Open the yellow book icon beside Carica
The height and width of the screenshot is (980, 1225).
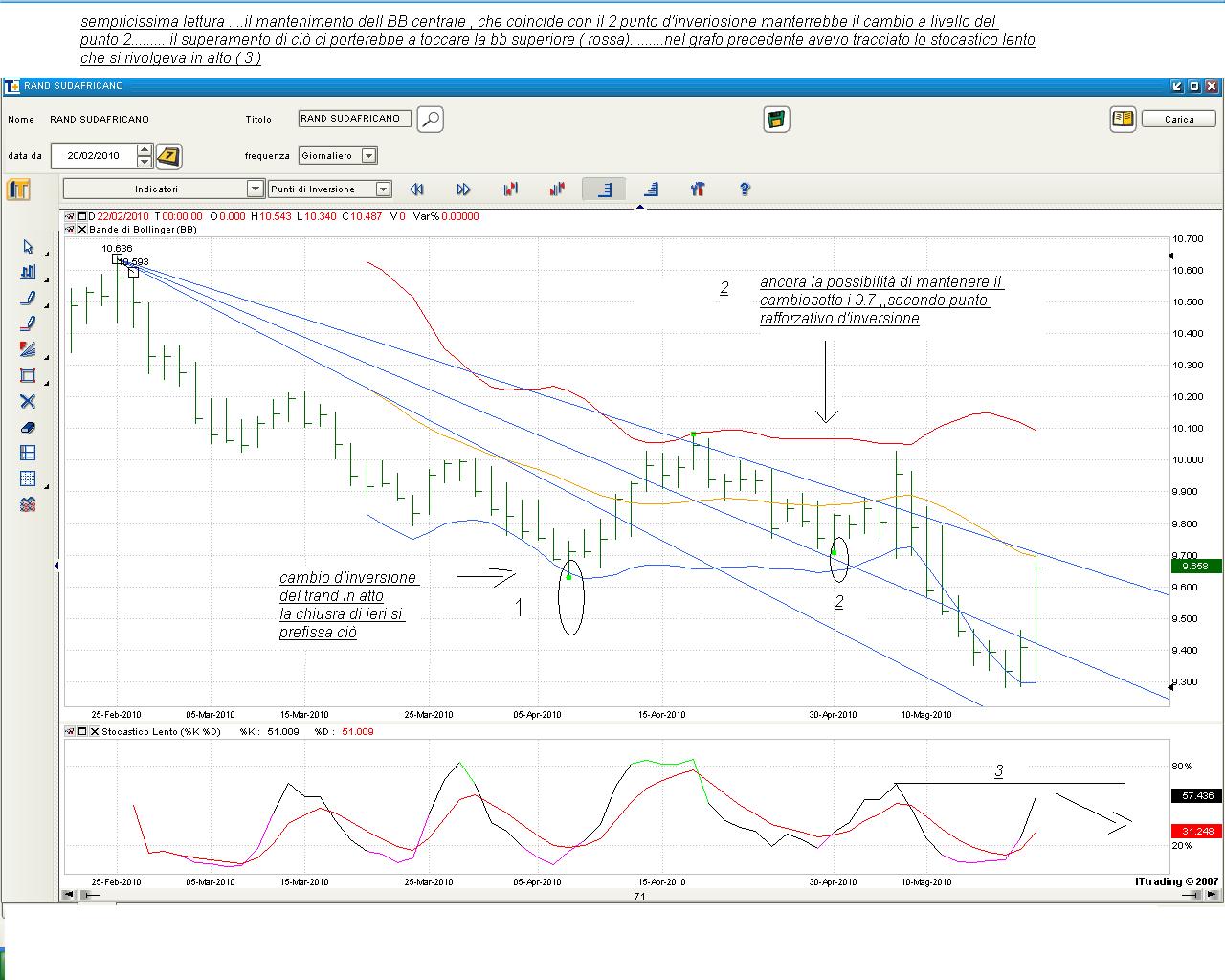click(1123, 120)
